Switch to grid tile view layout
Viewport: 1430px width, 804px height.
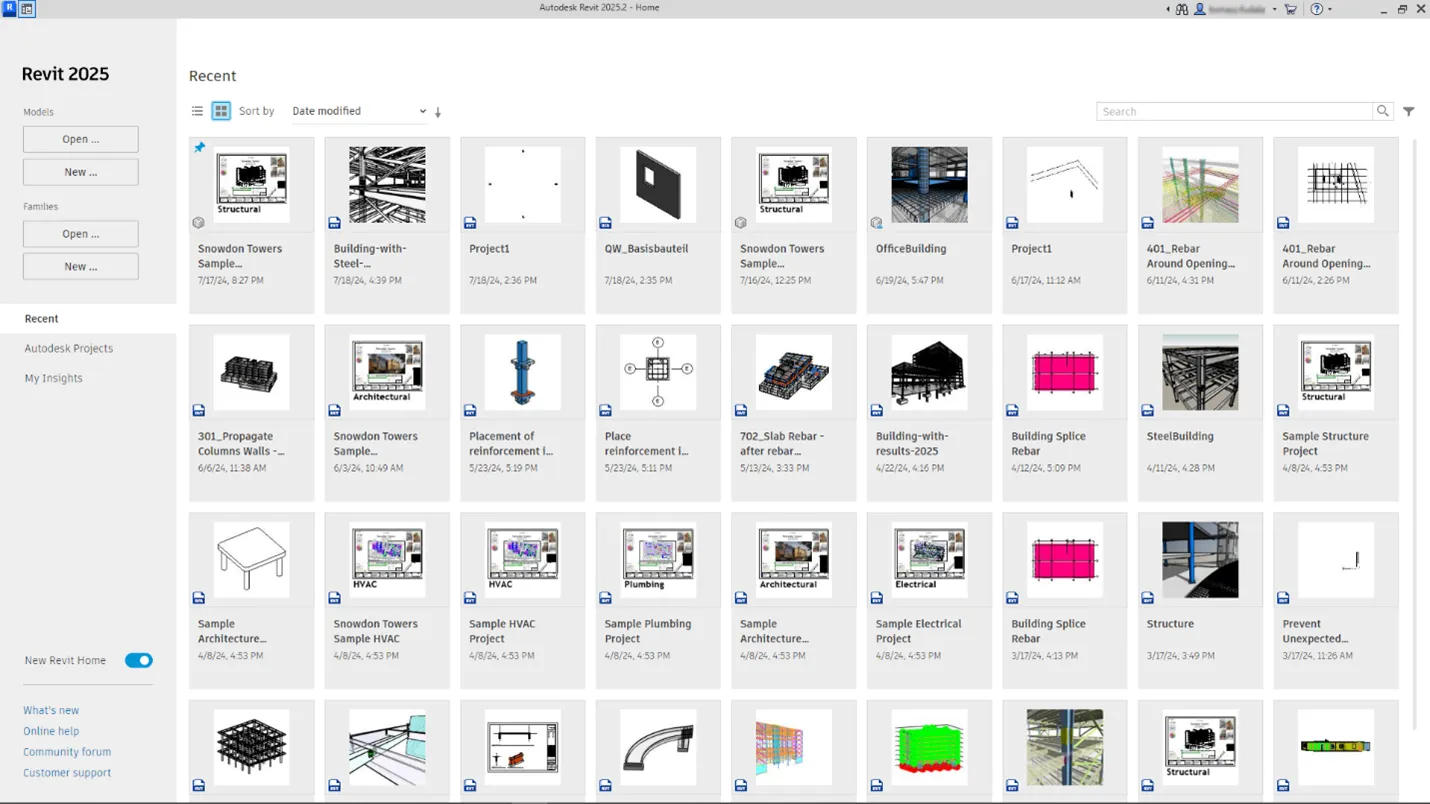tap(221, 111)
